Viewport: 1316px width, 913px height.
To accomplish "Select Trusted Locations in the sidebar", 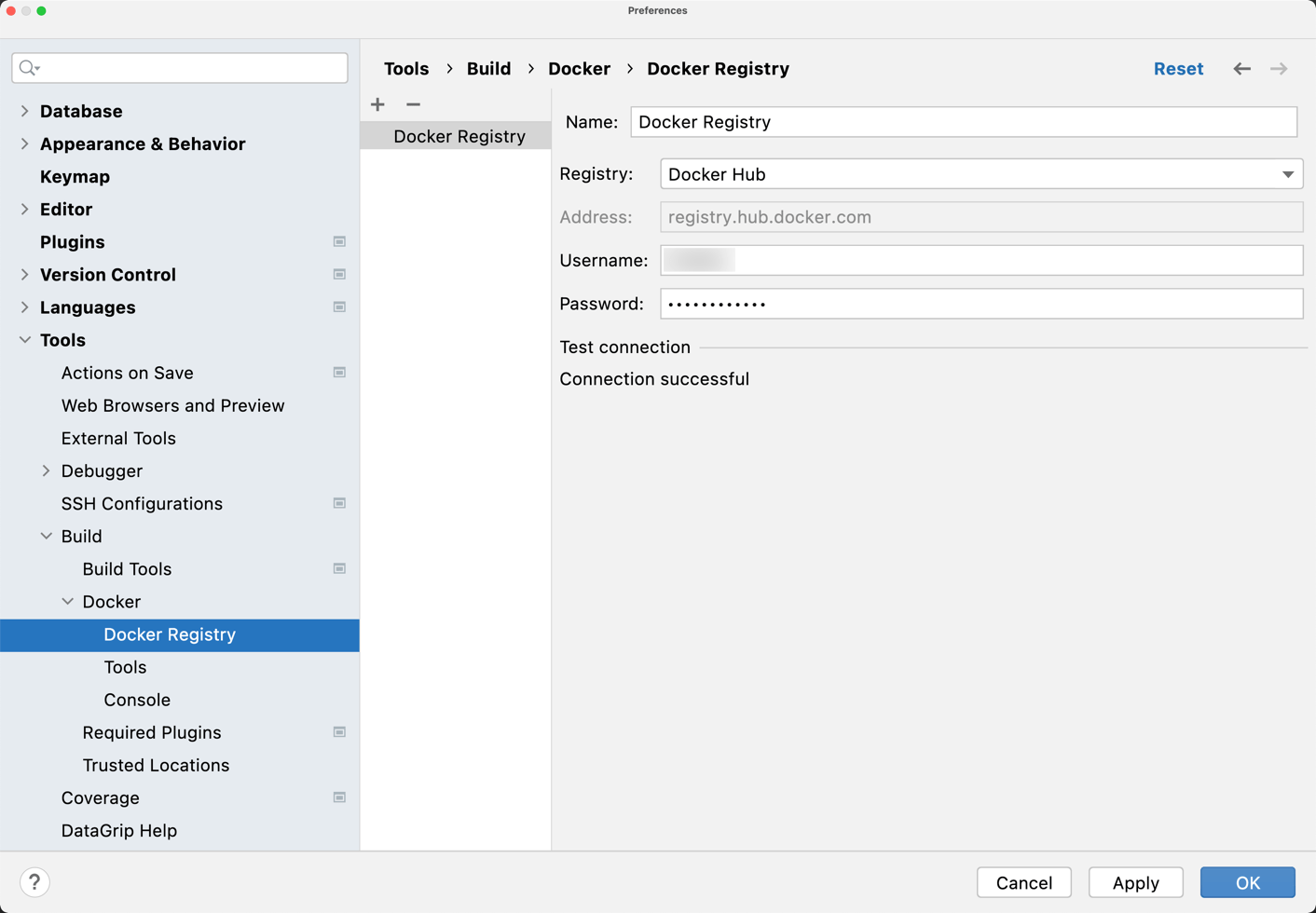I will (x=156, y=765).
